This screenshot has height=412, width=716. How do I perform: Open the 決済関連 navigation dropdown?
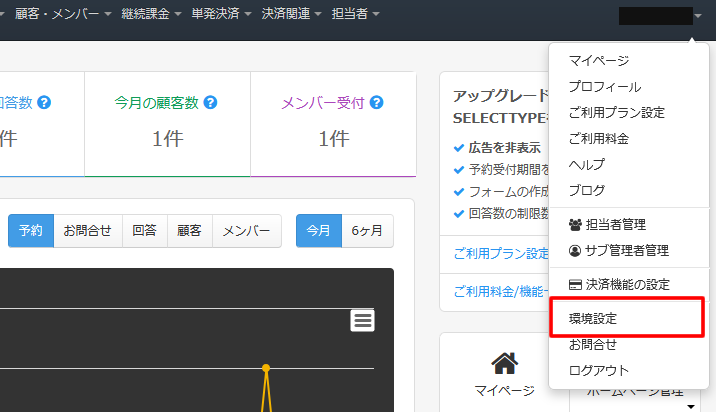pyautogui.click(x=291, y=14)
